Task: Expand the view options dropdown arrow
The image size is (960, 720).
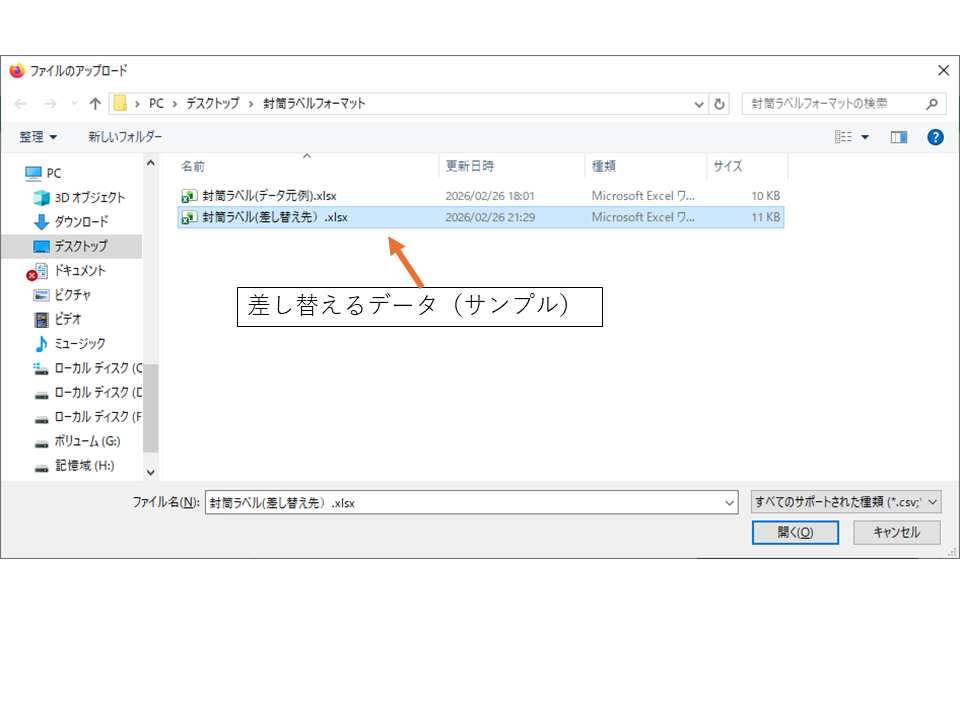Action: tap(865, 137)
